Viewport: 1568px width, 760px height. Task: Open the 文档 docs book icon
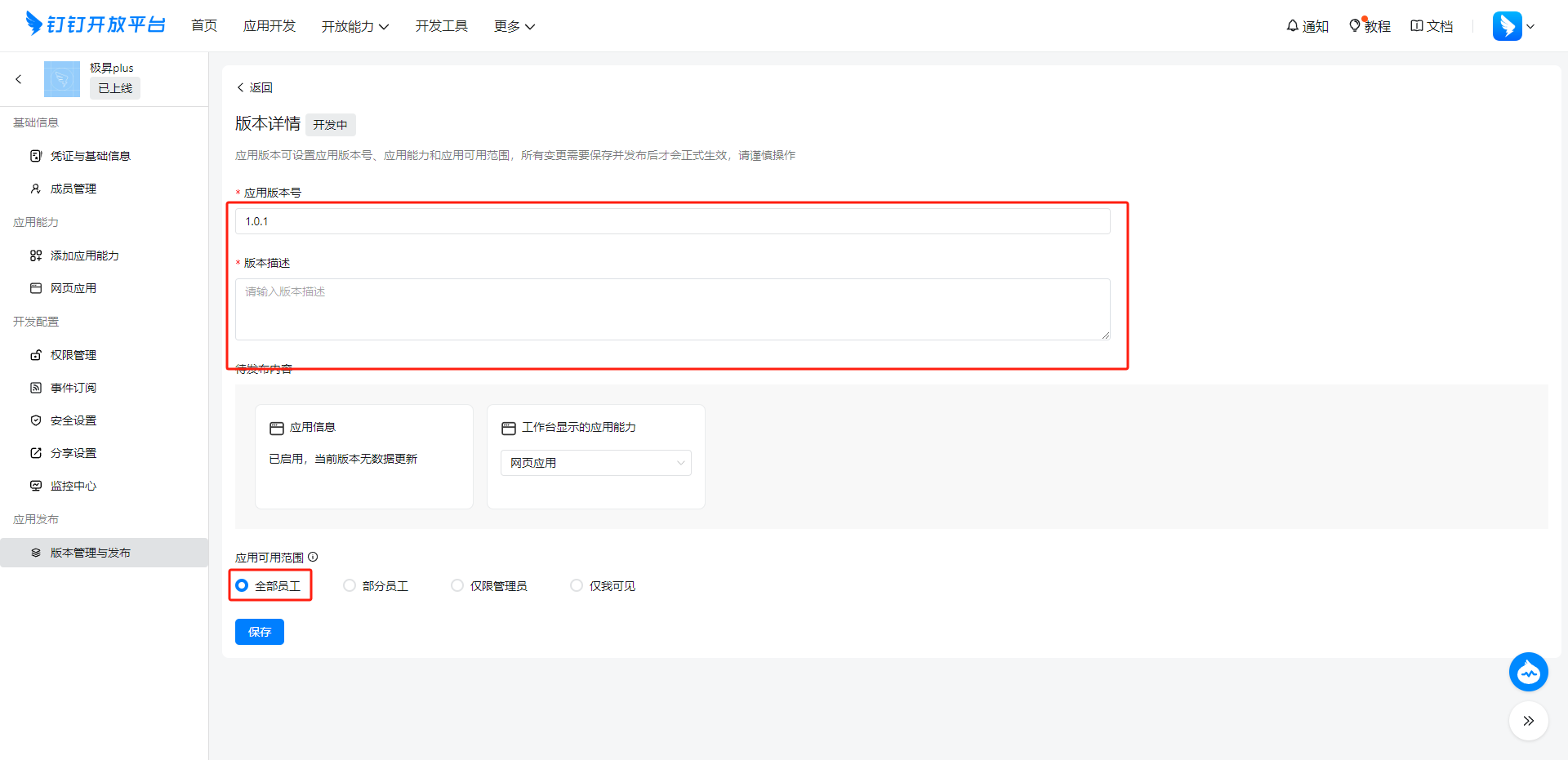click(x=1417, y=26)
